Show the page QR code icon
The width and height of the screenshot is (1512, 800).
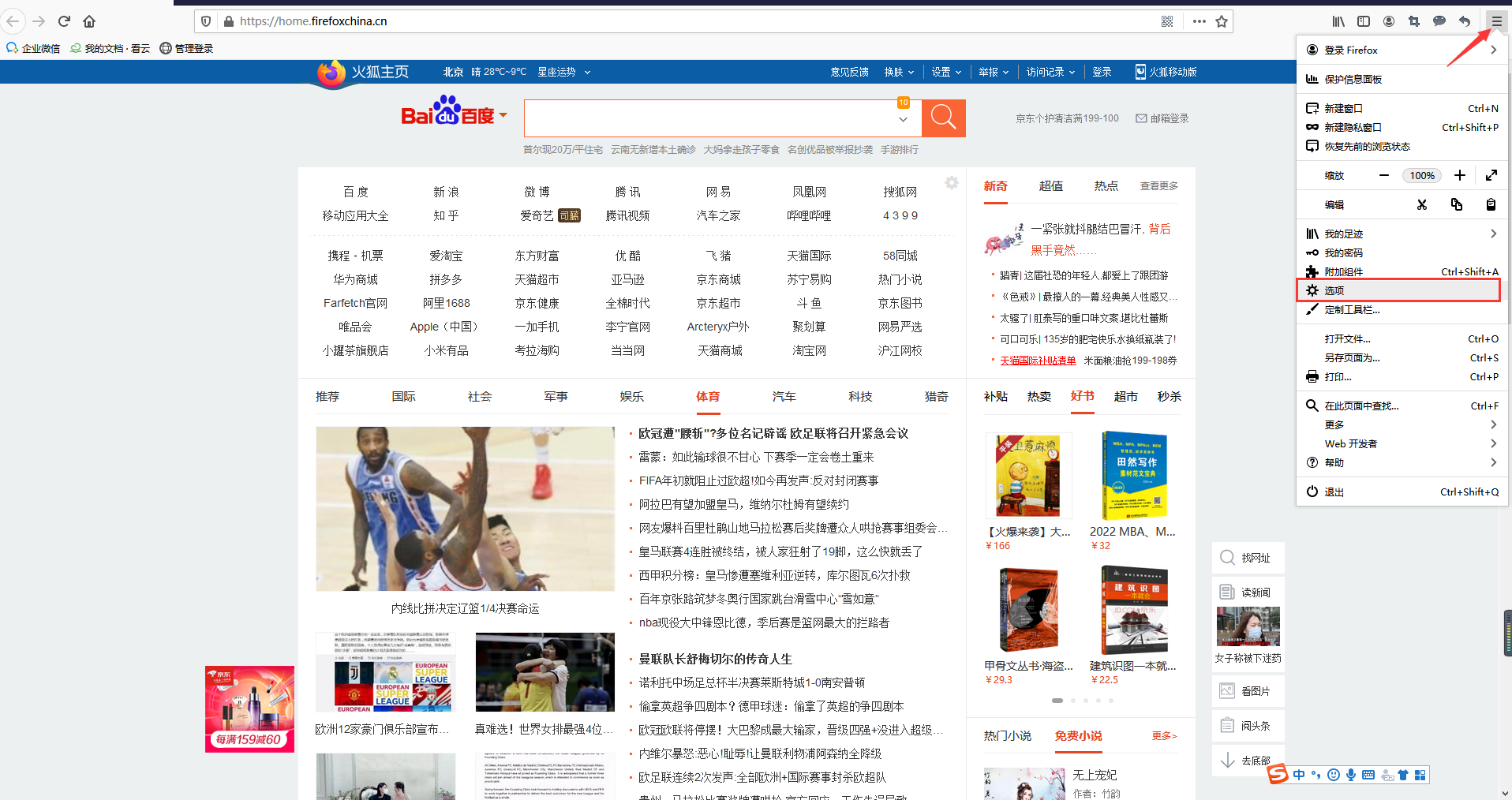click(1167, 21)
